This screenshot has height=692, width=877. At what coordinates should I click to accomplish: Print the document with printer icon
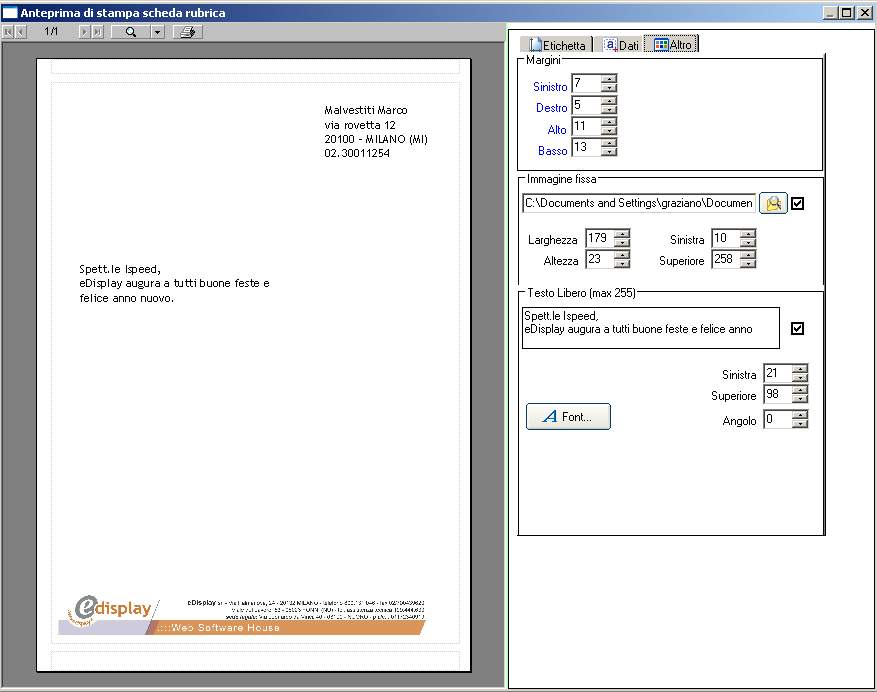click(x=187, y=32)
